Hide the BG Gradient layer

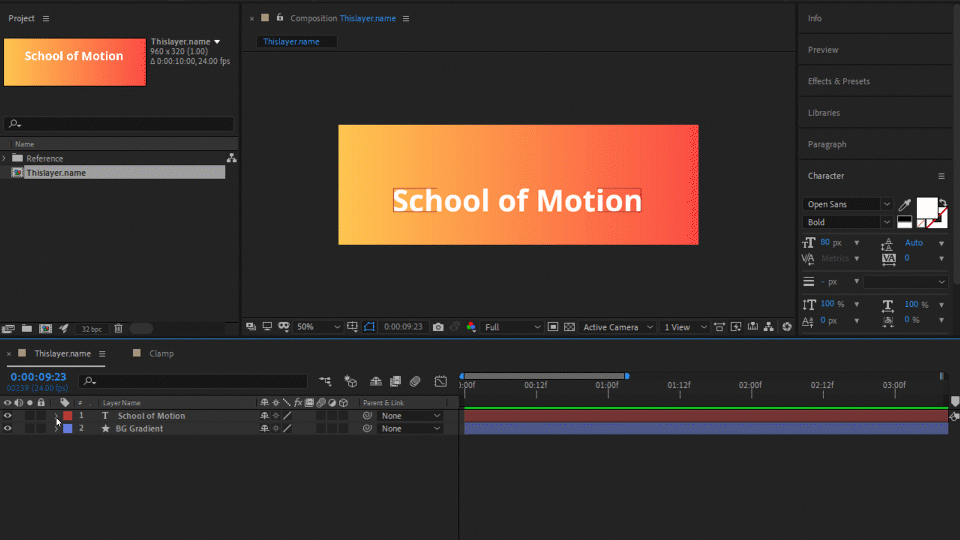tap(7, 429)
